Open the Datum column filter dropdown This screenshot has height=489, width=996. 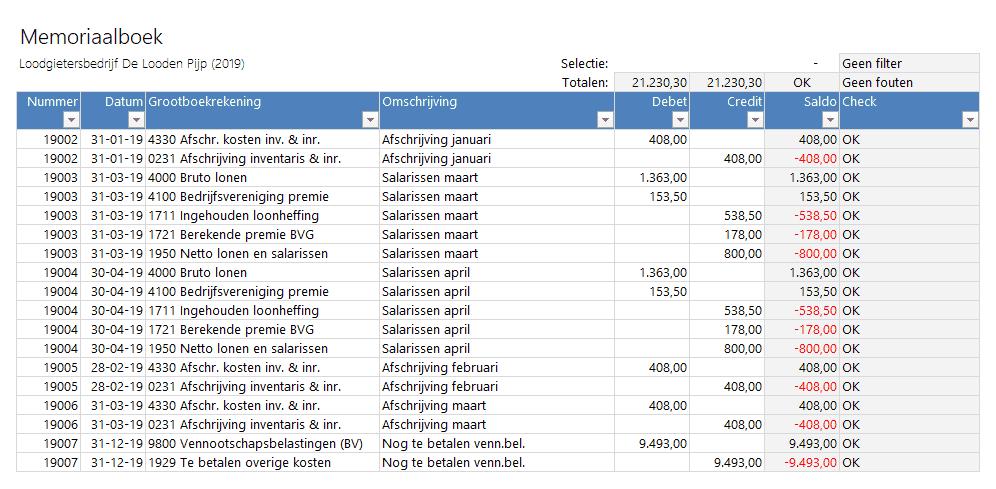(135, 120)
